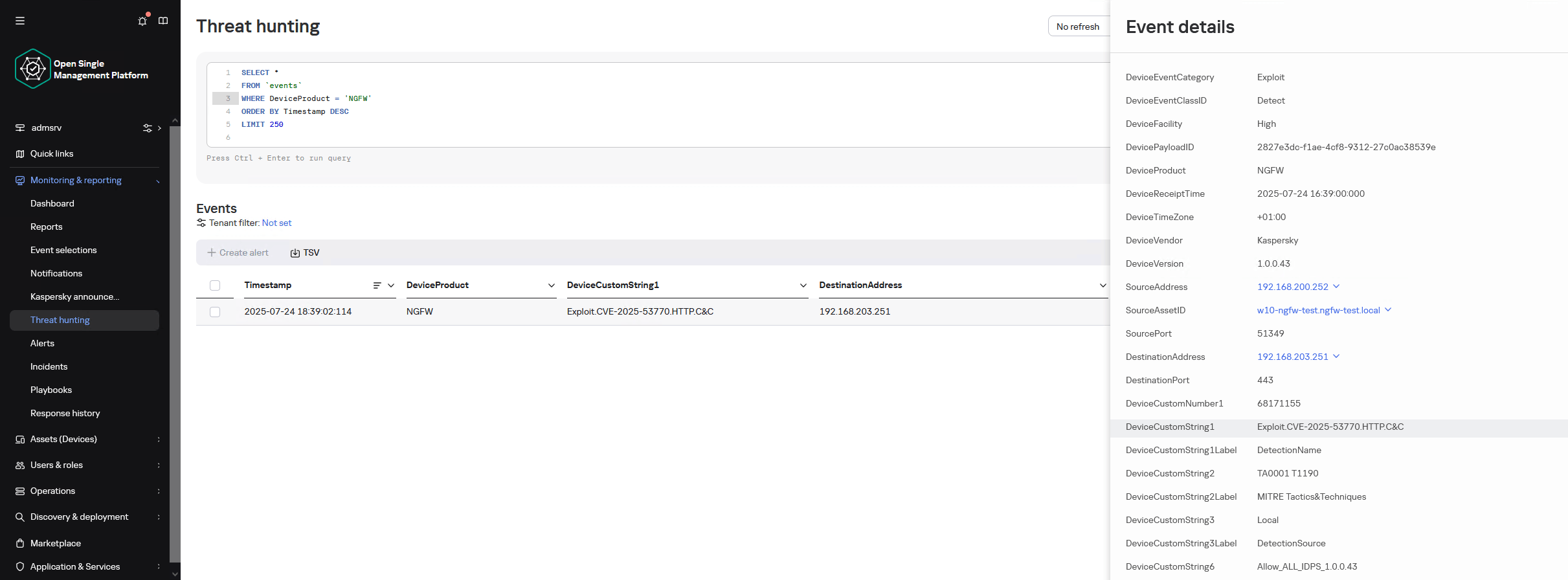This screenshot has width=1568, height=580.
Task: Click the Quick links map icon
Action: click(20, 153)
